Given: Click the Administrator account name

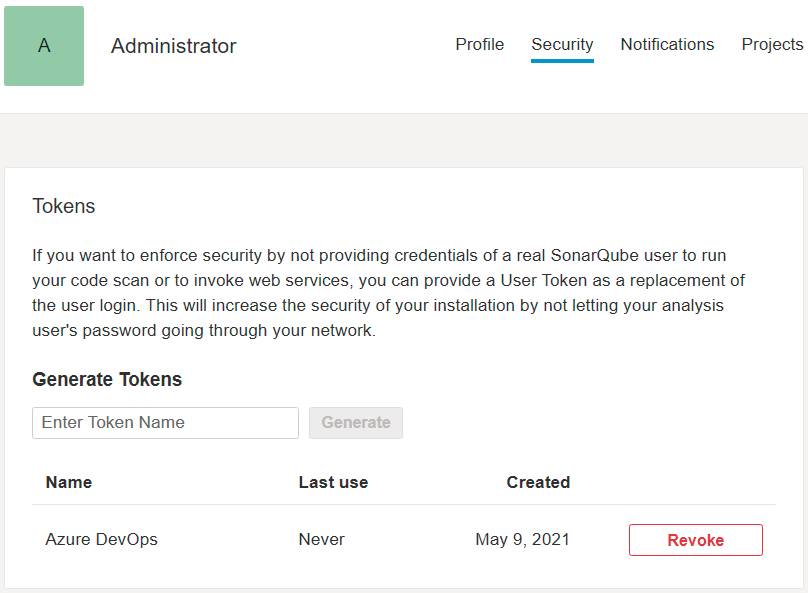Looking at the screenshot, I should [x=174, y=46].
